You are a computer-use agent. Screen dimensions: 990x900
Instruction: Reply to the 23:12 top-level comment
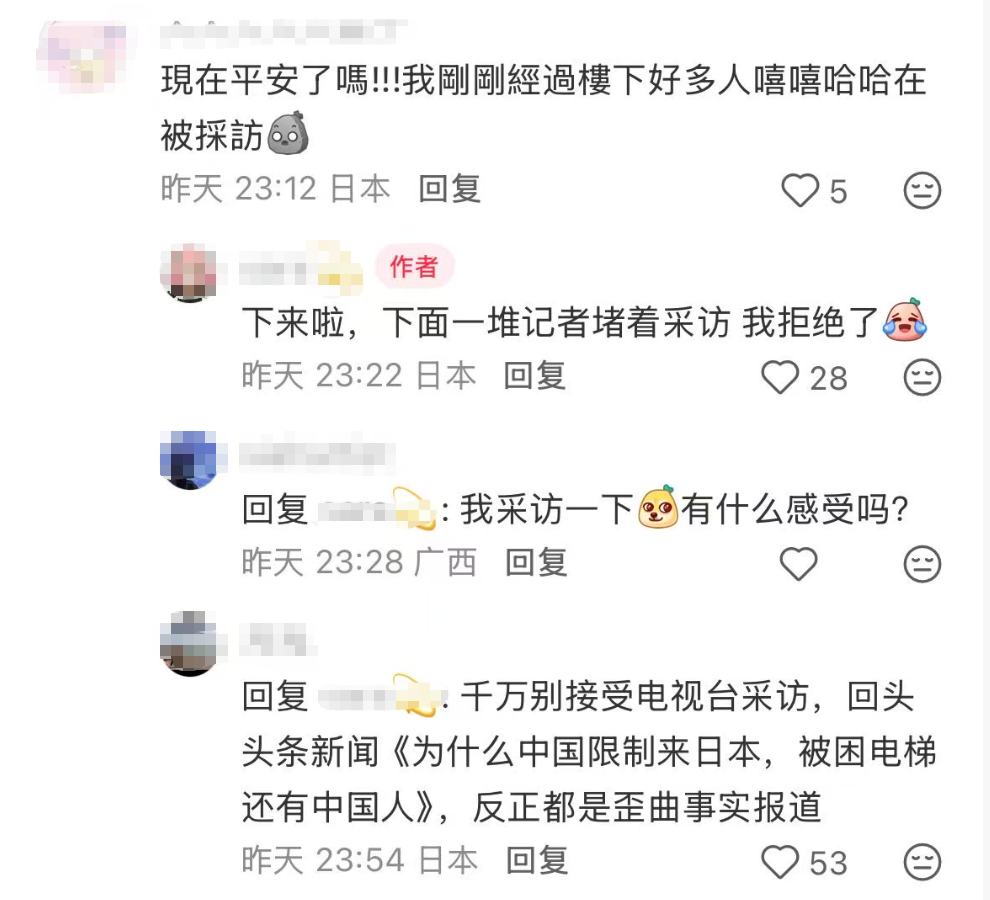[x=450, y=189]
